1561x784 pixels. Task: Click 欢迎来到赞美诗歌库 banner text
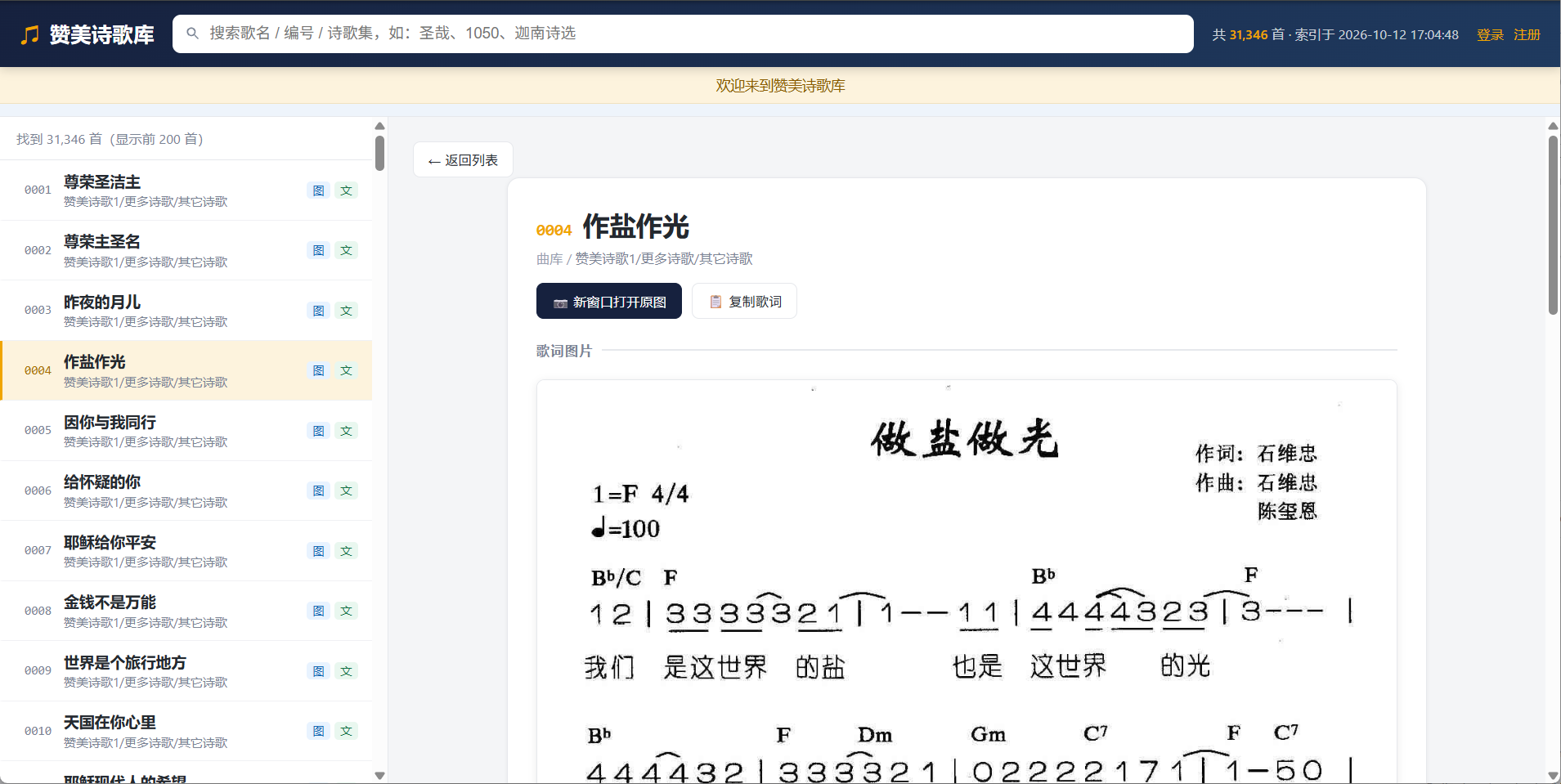(780, 86)
